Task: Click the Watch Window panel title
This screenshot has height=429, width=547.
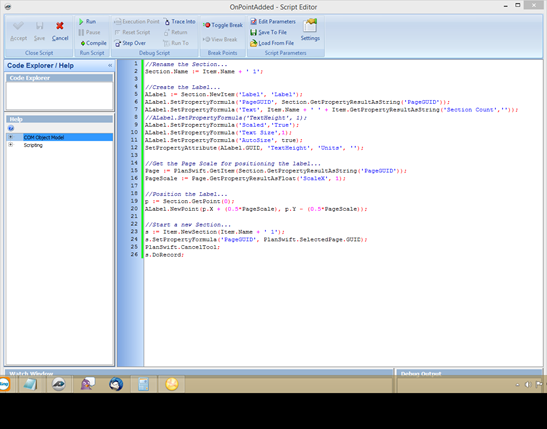Action: coord(31,374)
